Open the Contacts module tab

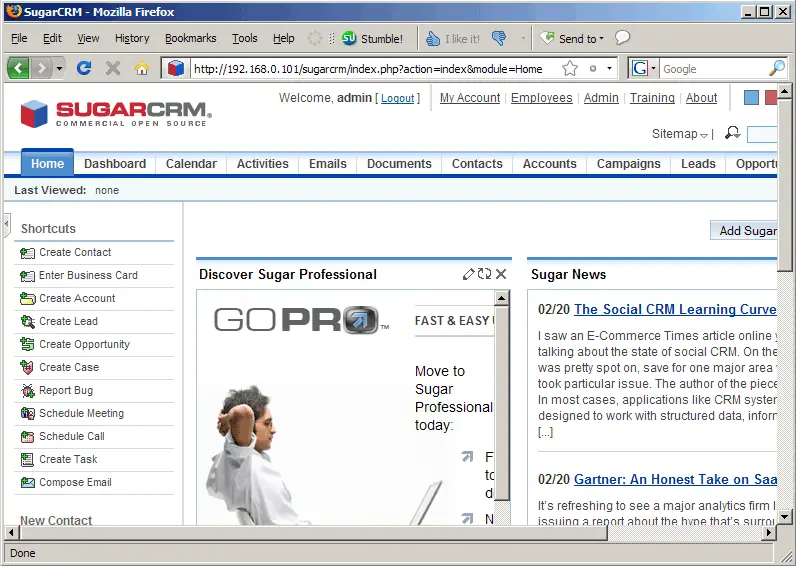477,164
